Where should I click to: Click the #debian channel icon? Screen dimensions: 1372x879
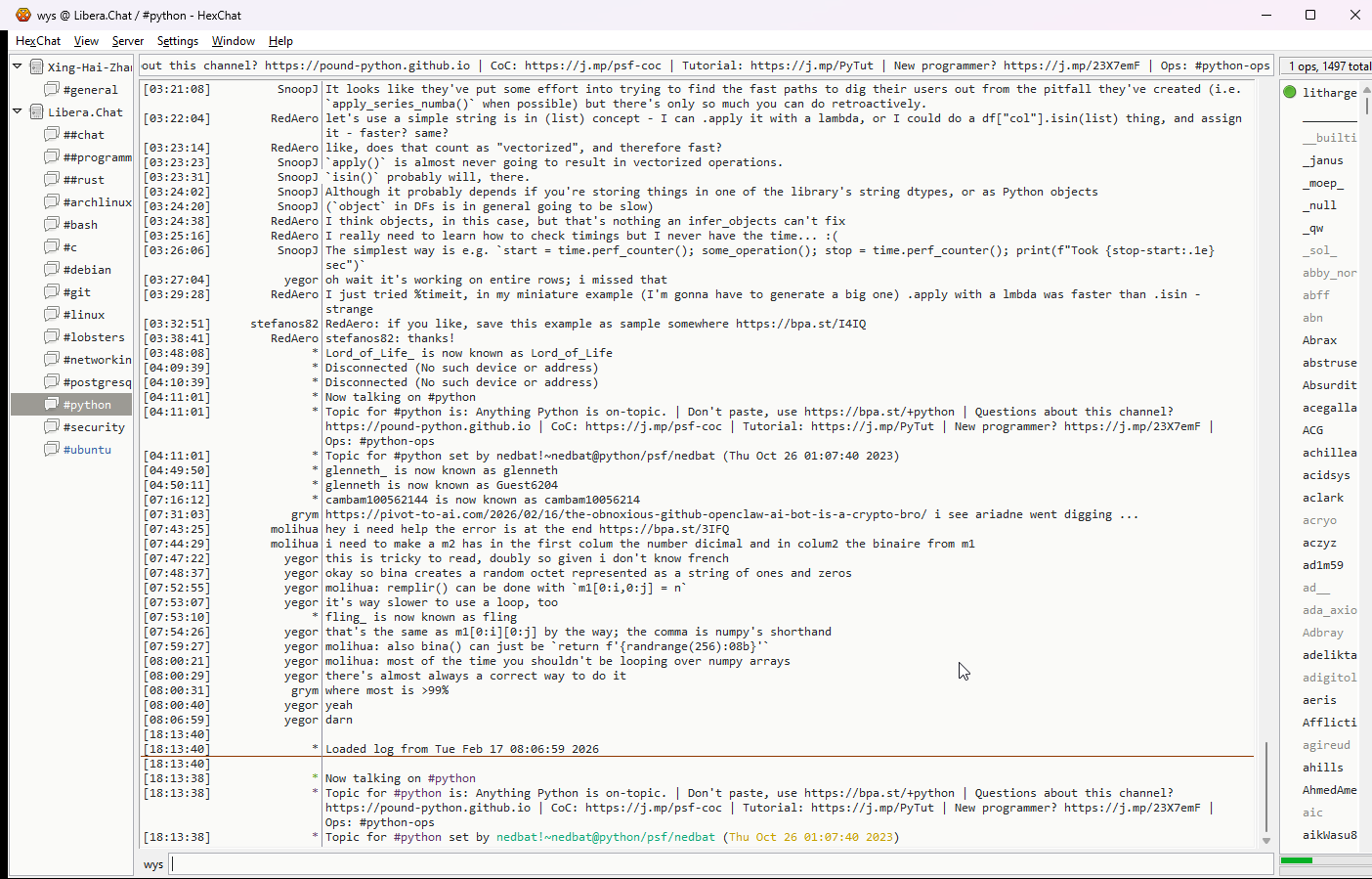52,269
